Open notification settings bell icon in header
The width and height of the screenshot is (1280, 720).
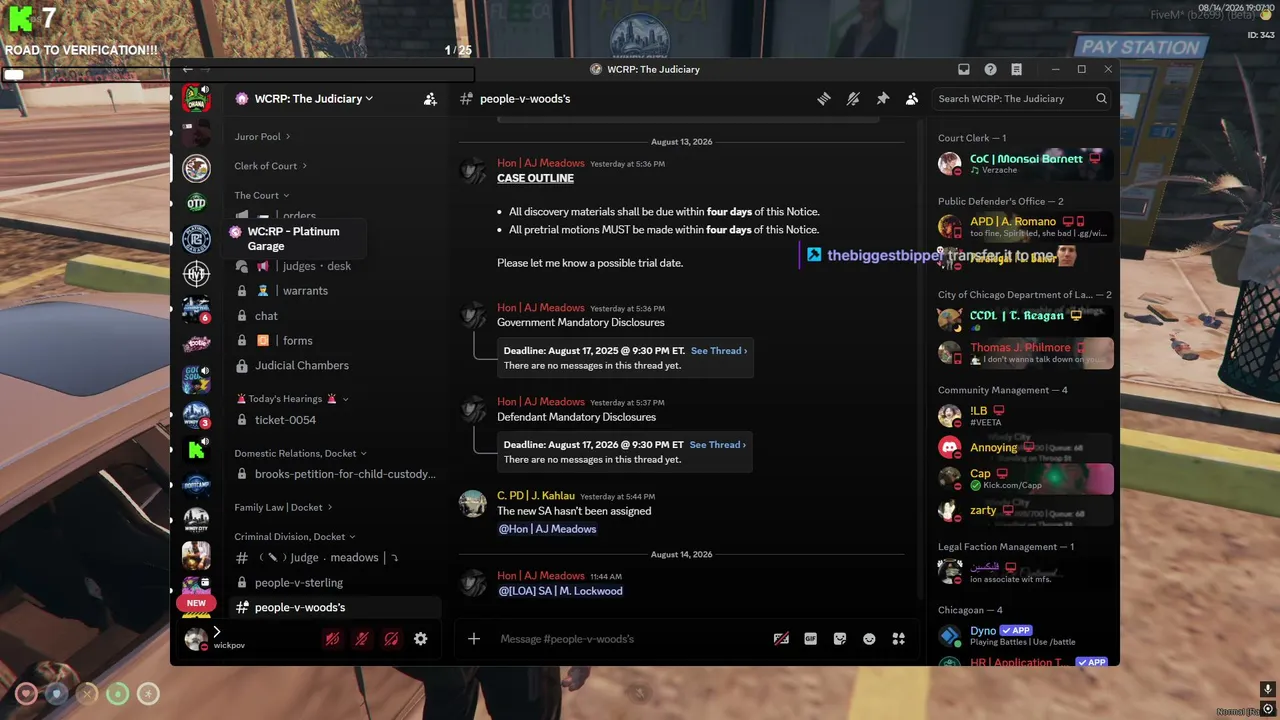(853, 99)
